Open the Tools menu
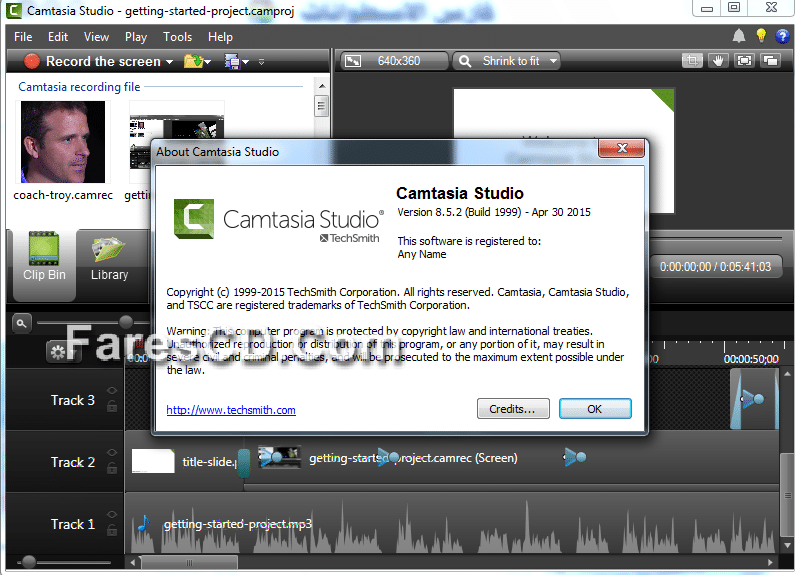This screenshot has height=575, width=795. 177,37
